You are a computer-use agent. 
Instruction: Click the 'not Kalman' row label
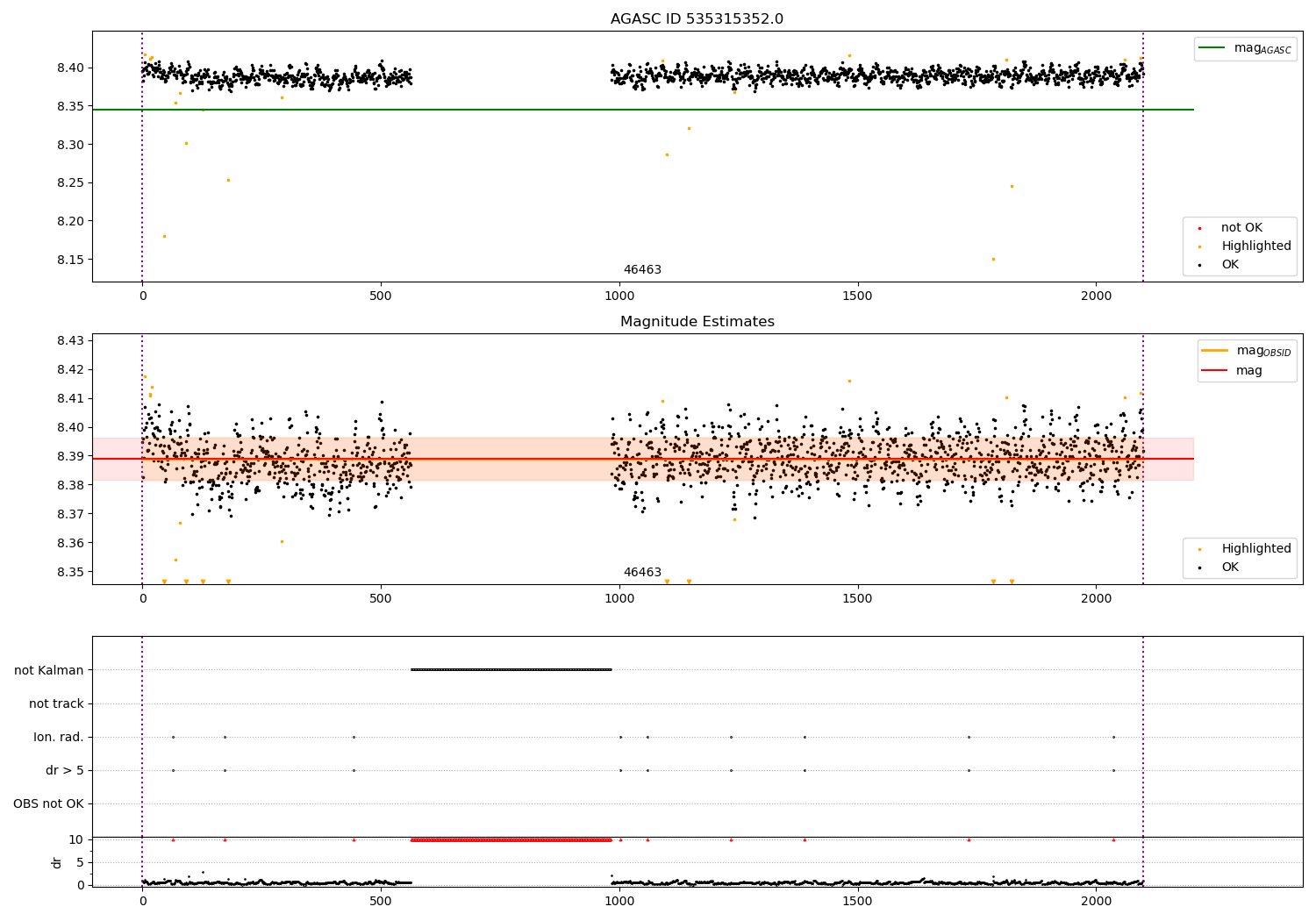pyautogui.click(x=49, y=670)
